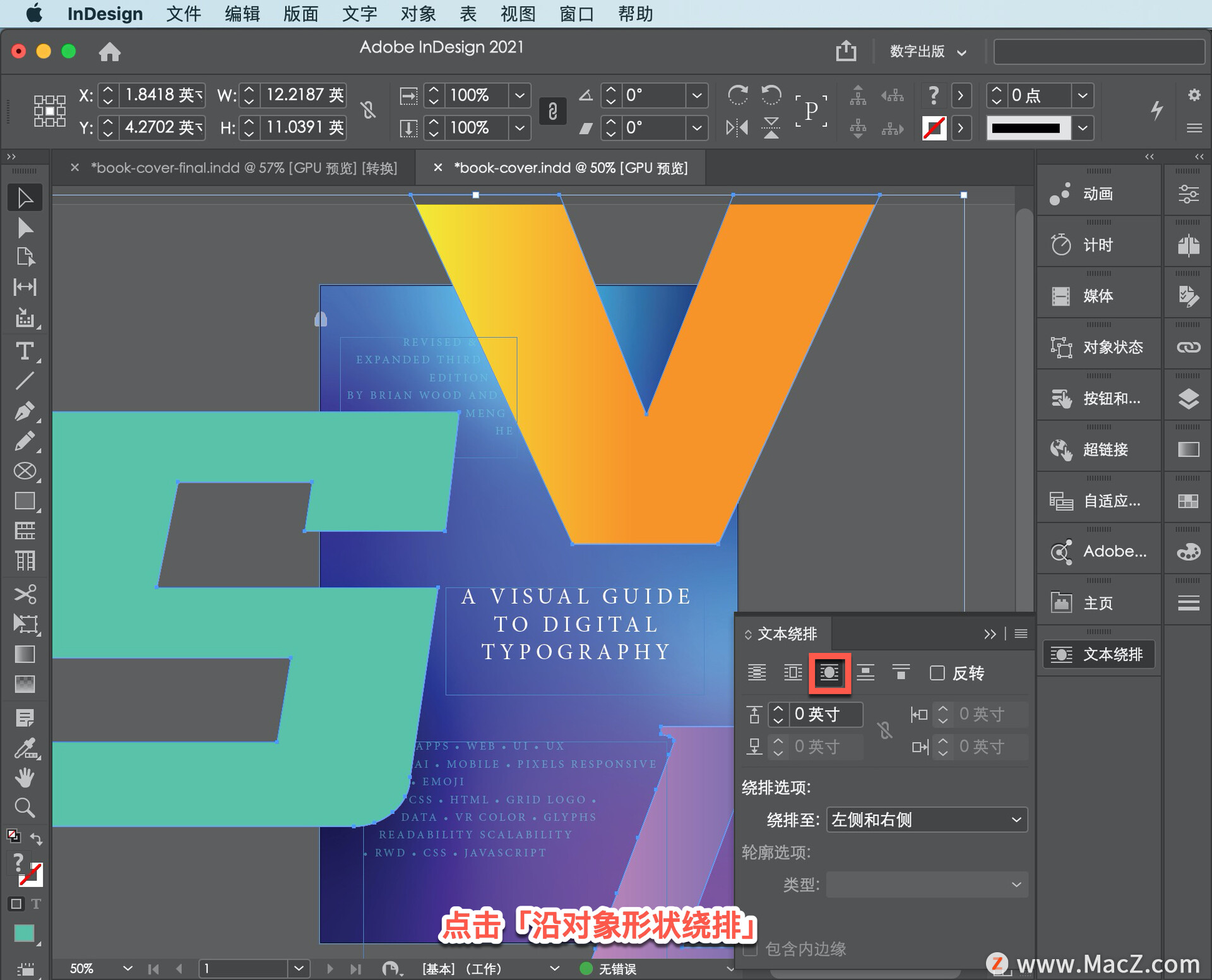Enable the 反转 (Invert) checkbox
The height and width of the screenshot is (980, 1212).
[x=937, y=673]
